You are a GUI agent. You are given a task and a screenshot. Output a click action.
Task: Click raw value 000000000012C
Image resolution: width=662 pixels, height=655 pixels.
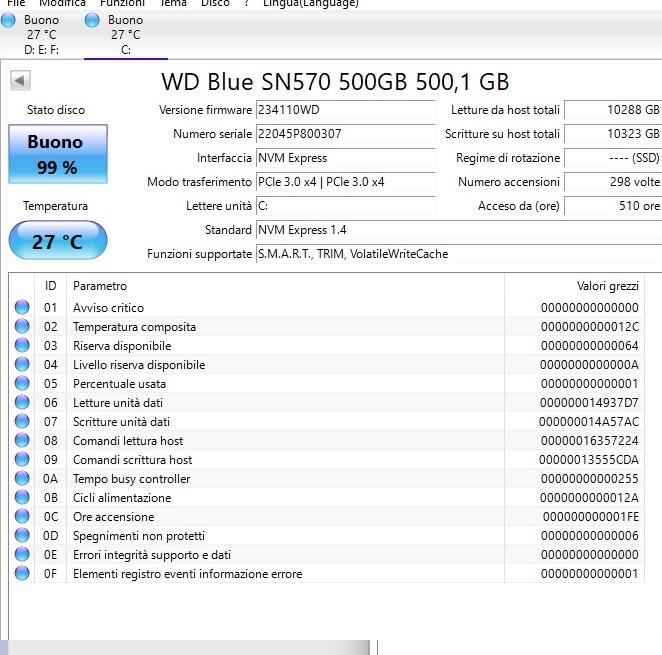tap(590, 327)
